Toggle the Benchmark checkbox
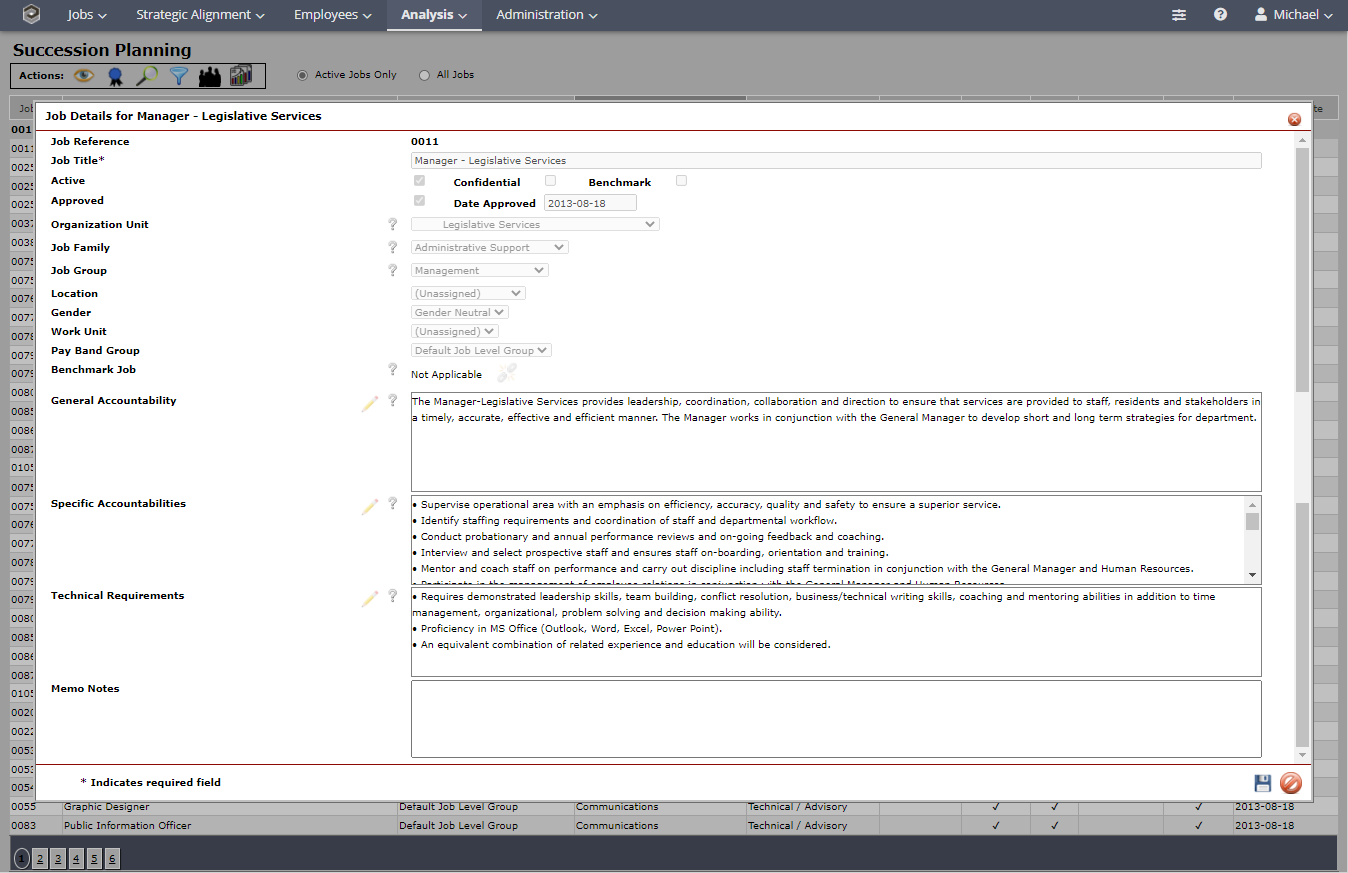This screenshot has width=1348, height=873. 681,181
